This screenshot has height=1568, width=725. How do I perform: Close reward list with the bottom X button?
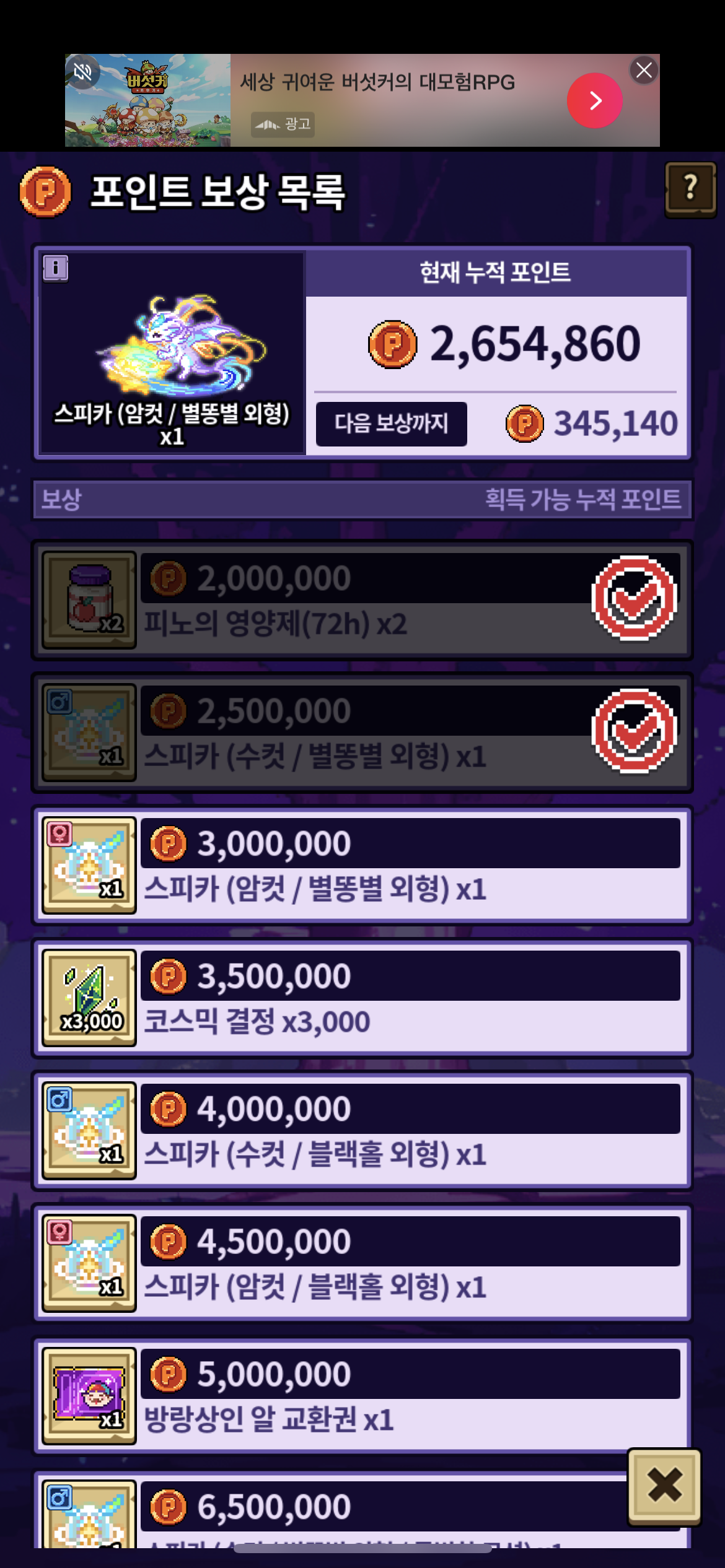click(x=664, y=1485)
